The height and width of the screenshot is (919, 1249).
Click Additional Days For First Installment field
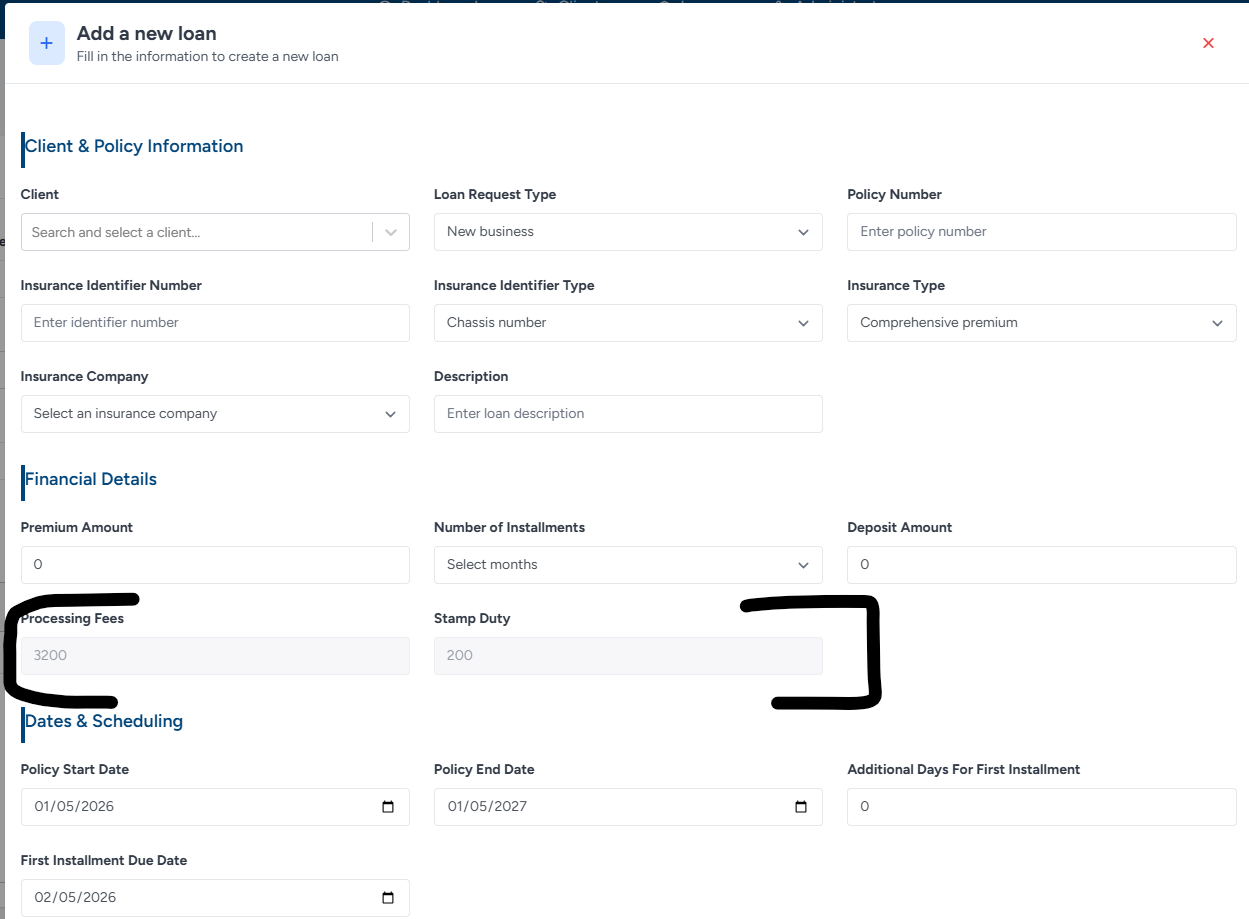[x=1040, y=807]
